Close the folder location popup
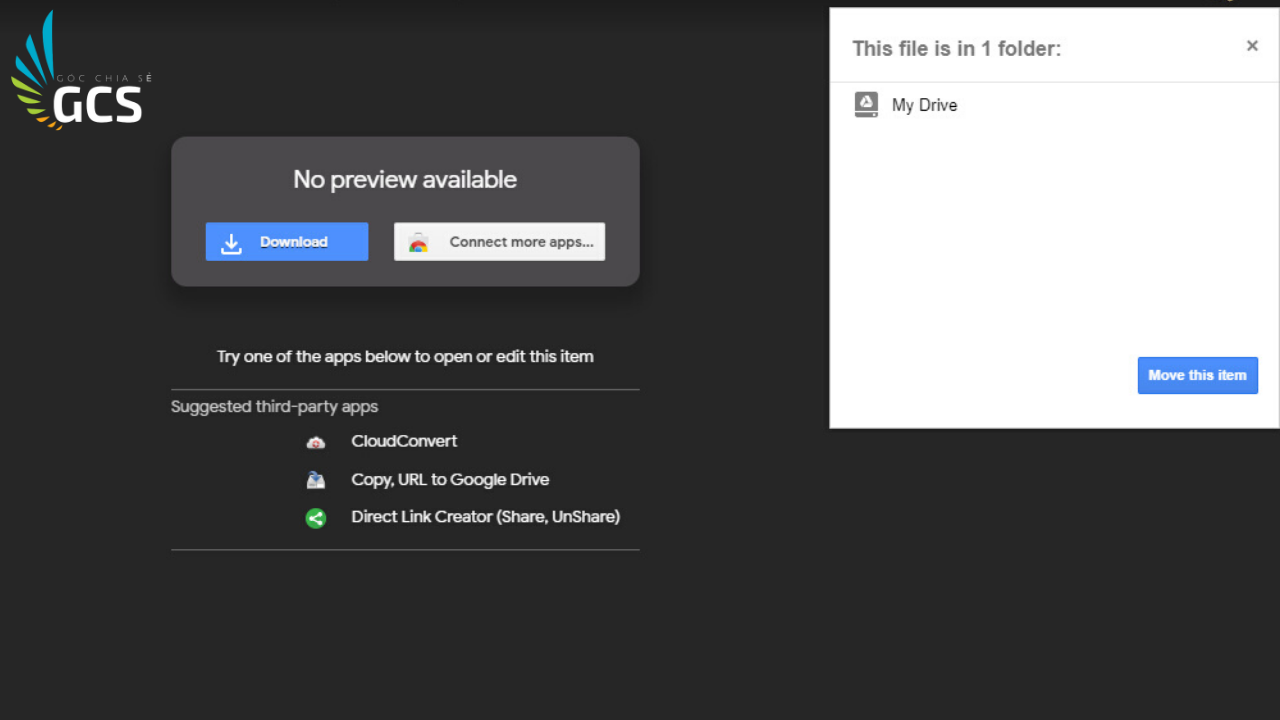Screen dimensions: 1280x720 pyautogui.click(x=1252, y=46)
